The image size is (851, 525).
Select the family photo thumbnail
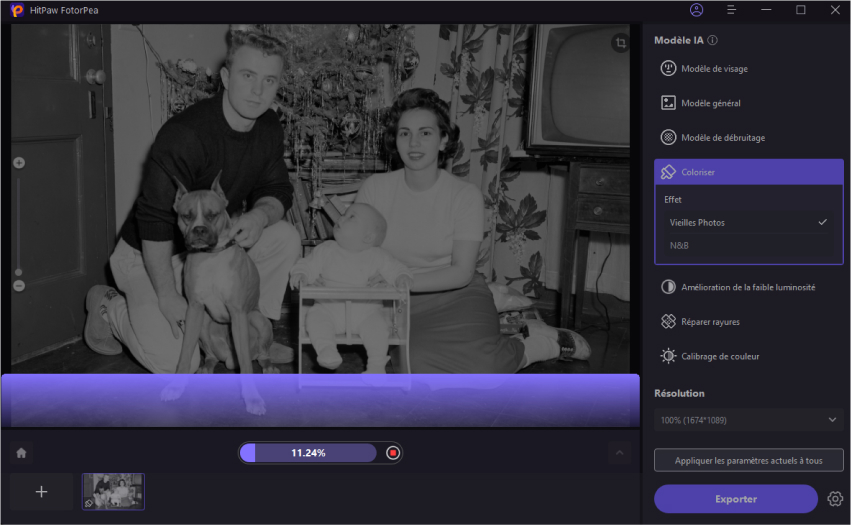point(113,492)
